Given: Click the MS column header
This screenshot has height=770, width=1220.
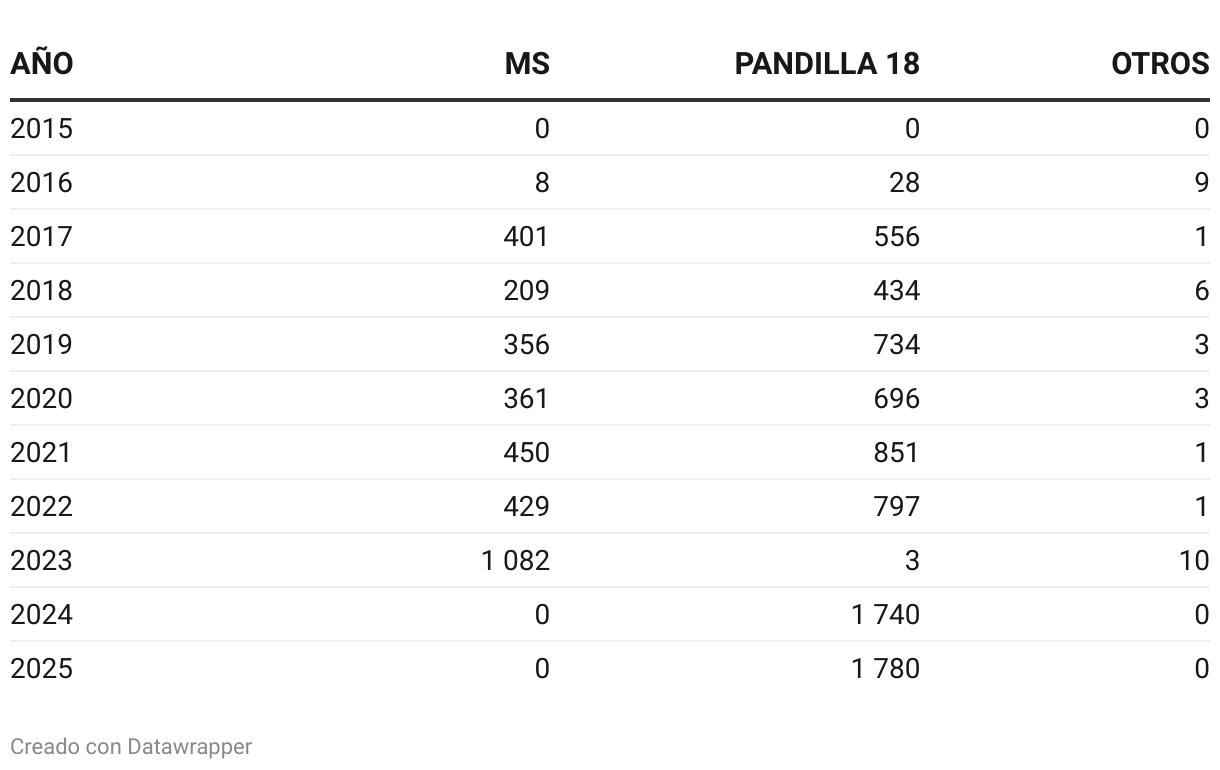Looking at the screenshot, I should 527,63.
